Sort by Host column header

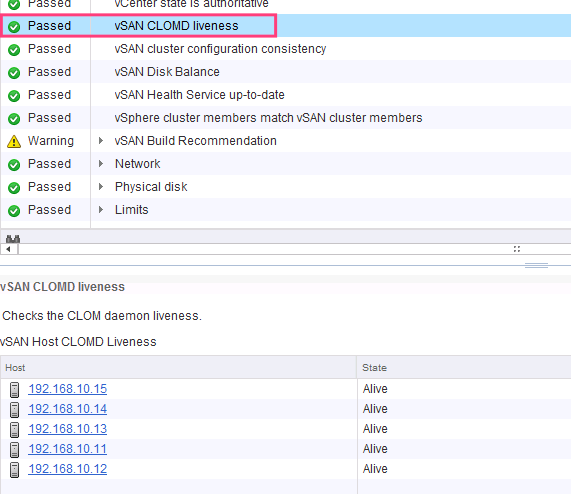(178, 367)
